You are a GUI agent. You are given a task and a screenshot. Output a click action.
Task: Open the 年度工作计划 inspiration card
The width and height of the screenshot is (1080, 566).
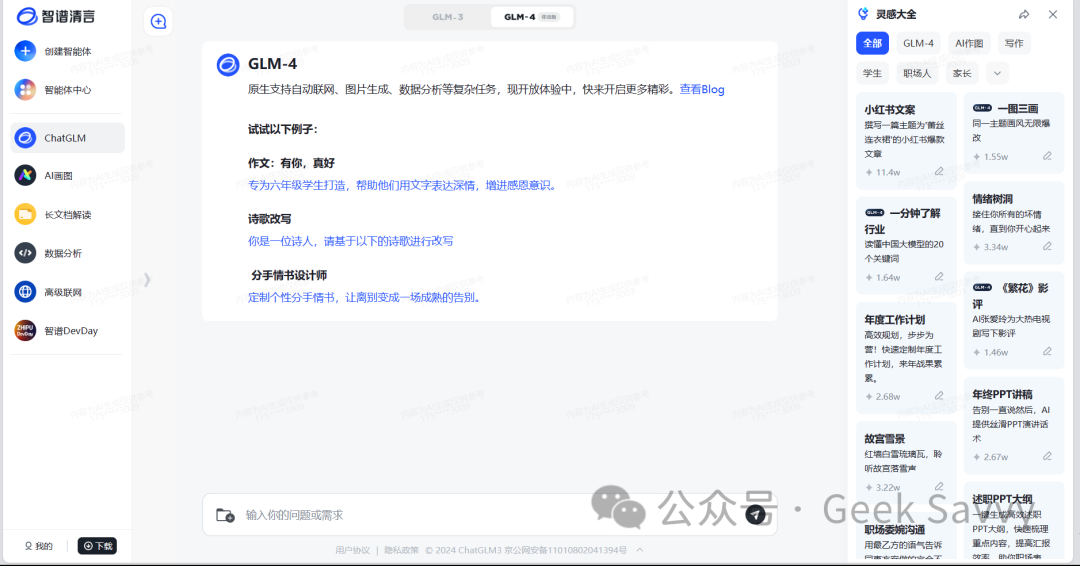pyautogui.click(x=906, y=357)
